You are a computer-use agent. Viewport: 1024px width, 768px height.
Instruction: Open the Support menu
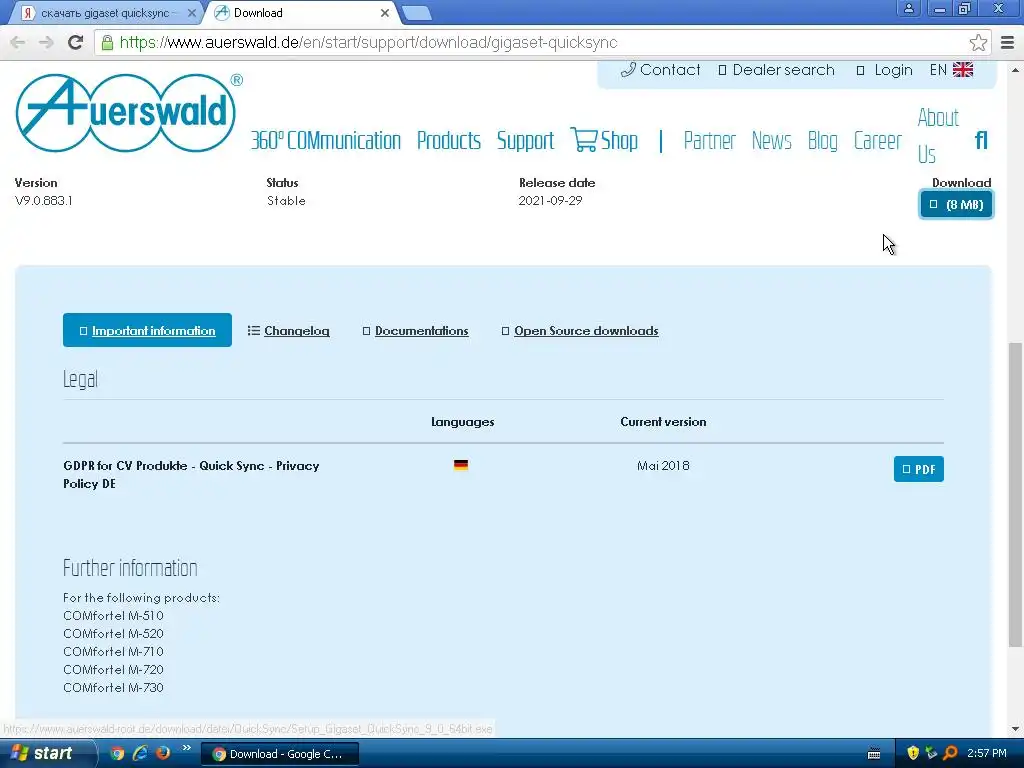click(525, 140)
